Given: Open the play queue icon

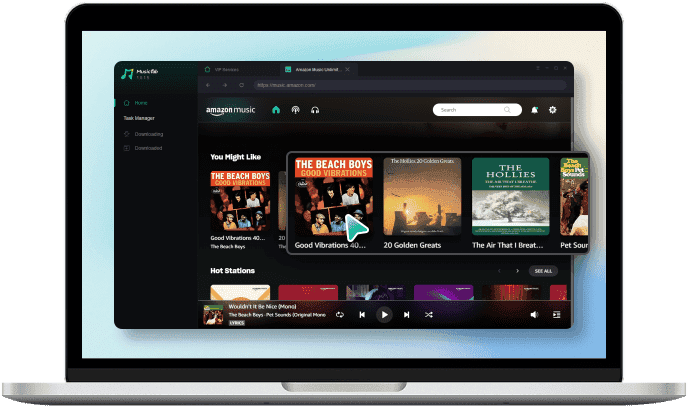Looking at the screenshot, I should coord(557,315).
